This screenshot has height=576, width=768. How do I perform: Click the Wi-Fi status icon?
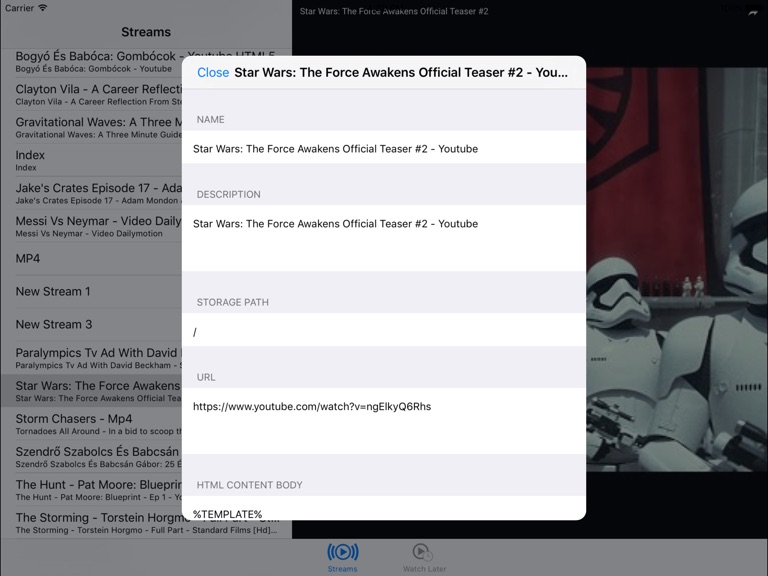pyautogui.click(x=43, y=8)
